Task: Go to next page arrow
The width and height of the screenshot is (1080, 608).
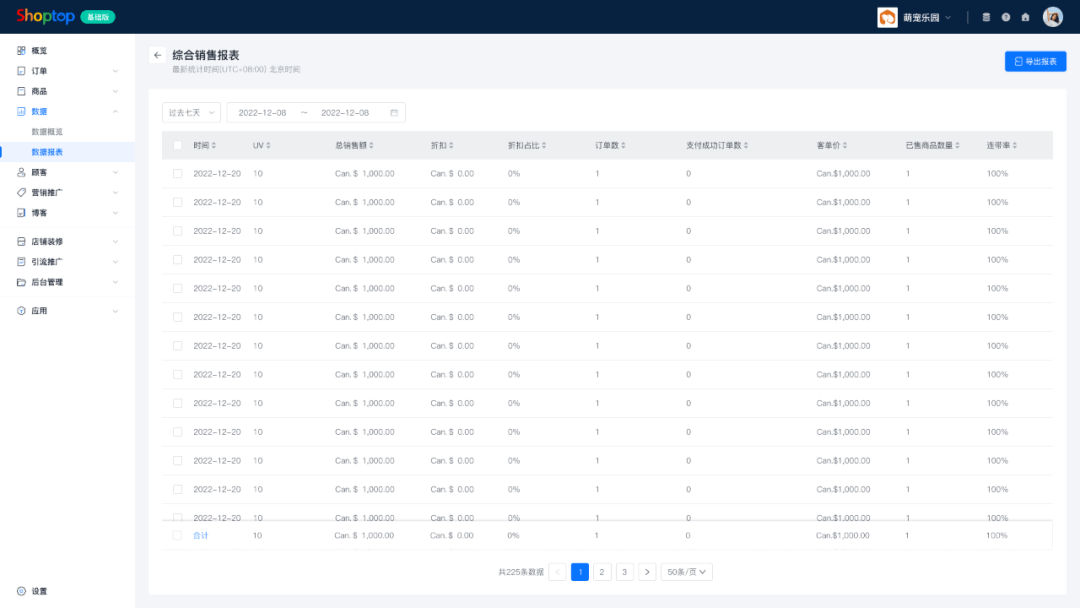Action: pyautogui.click(x=647, y=572)
